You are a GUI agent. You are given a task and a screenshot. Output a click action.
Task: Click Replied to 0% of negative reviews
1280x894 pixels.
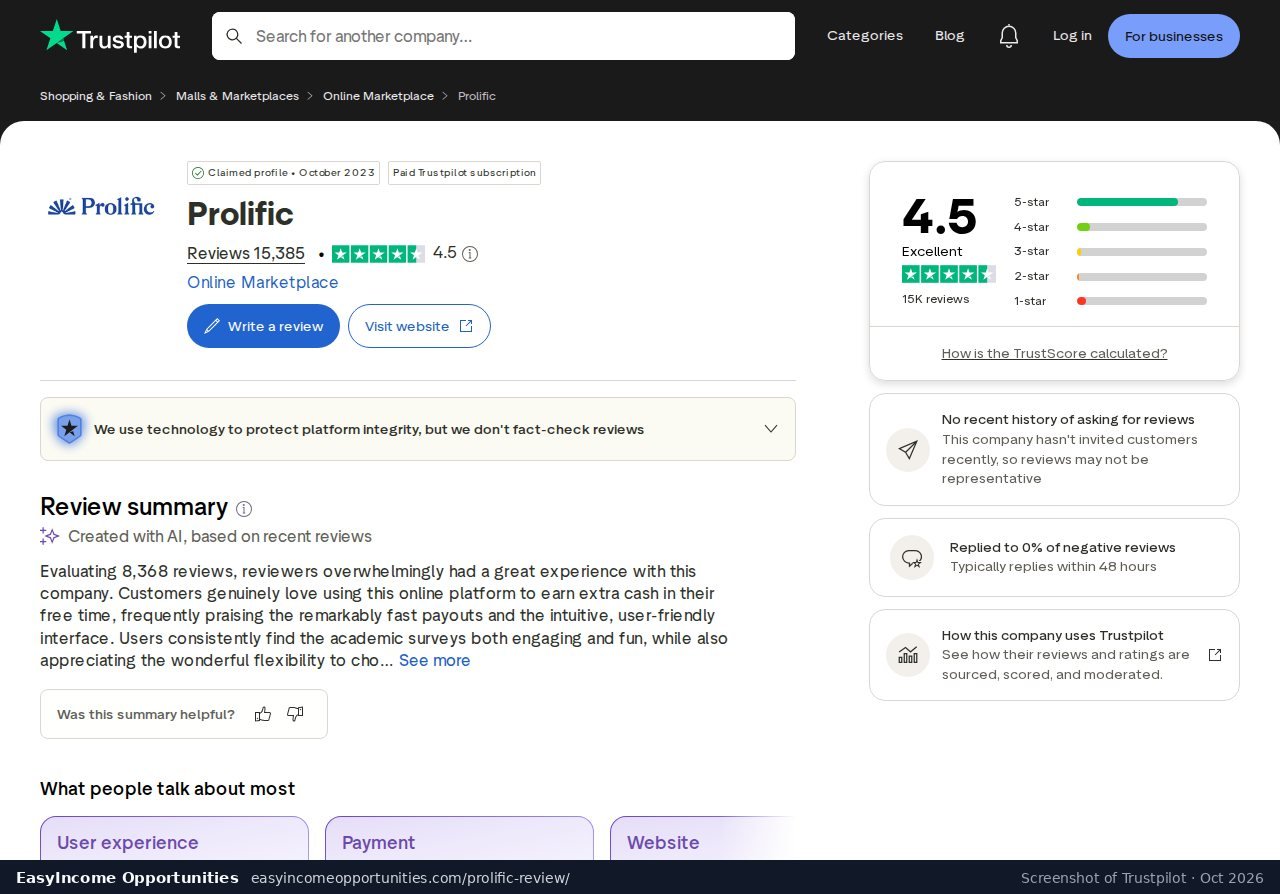tap(1063, 548)
